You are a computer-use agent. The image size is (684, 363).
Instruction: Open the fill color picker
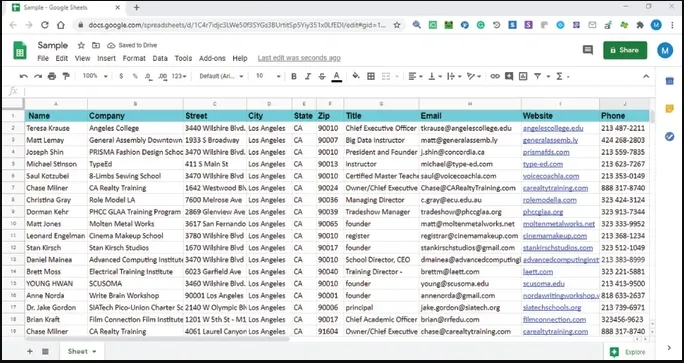point(356,76)
